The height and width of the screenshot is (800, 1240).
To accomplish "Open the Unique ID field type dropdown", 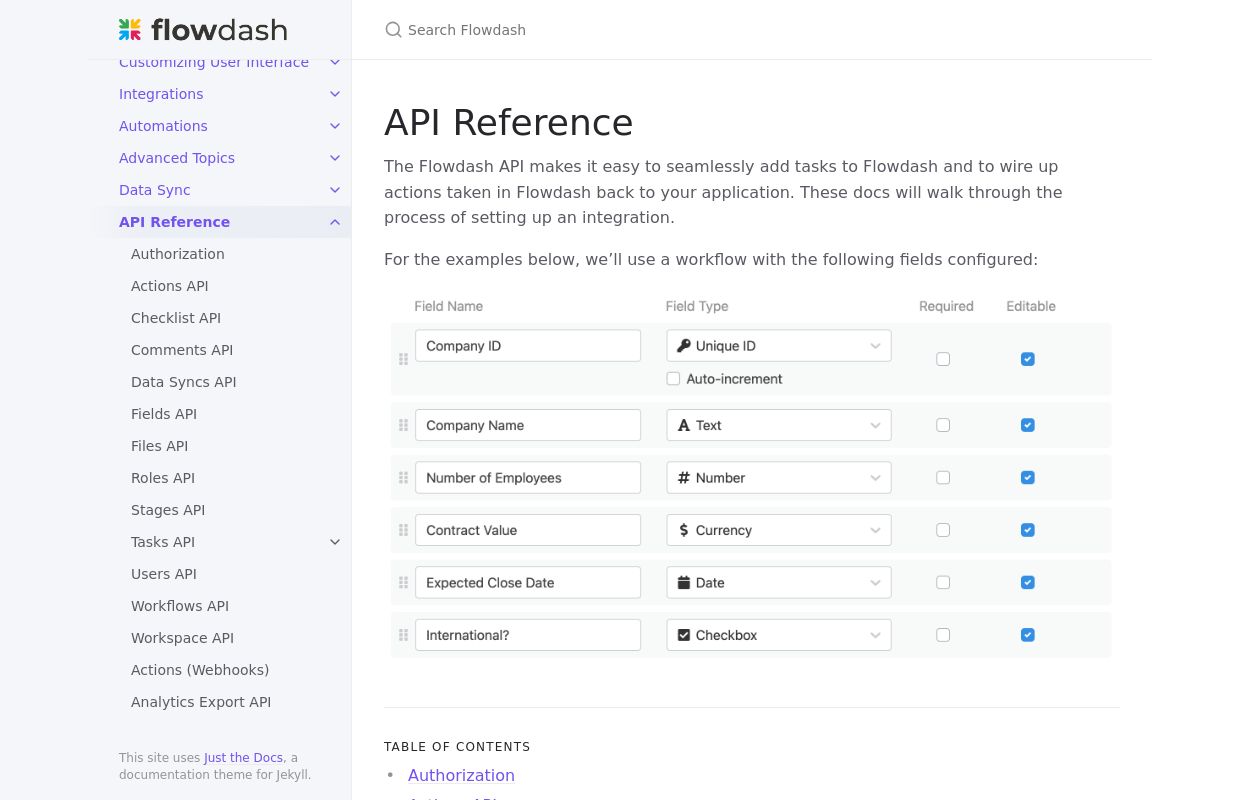I will click(779, 346).
